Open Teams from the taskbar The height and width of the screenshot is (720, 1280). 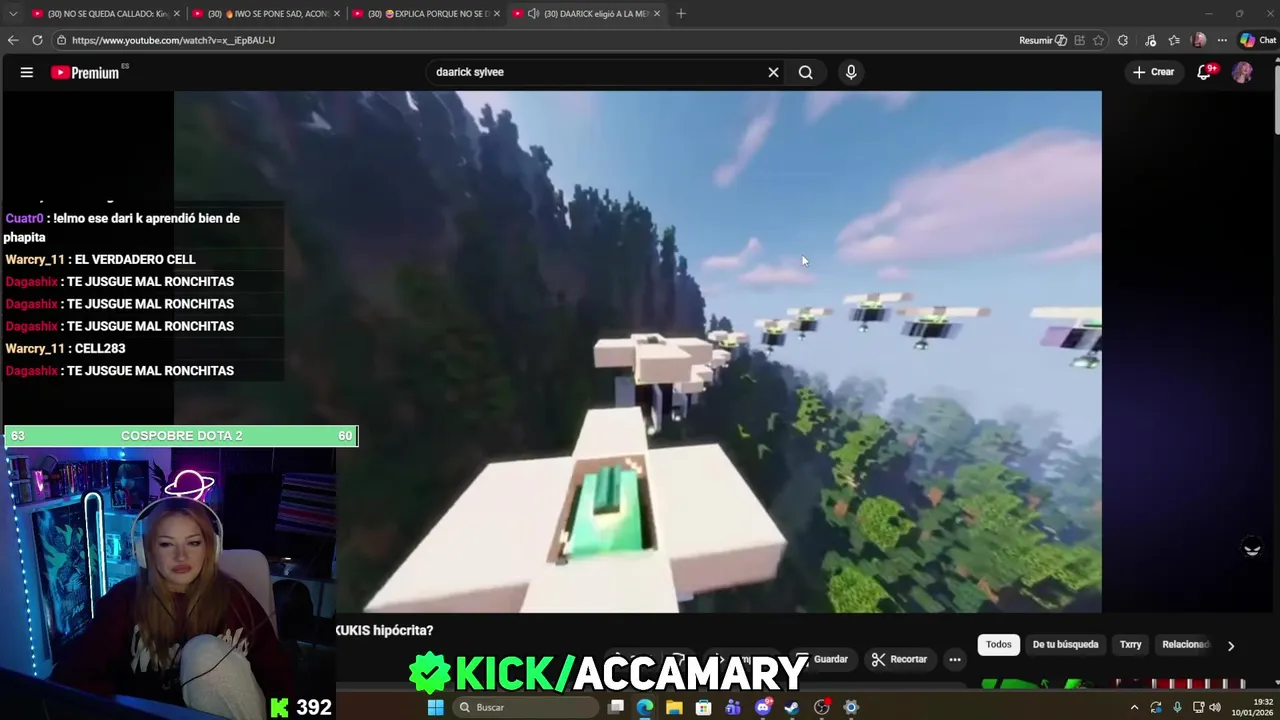pos(733,707)
